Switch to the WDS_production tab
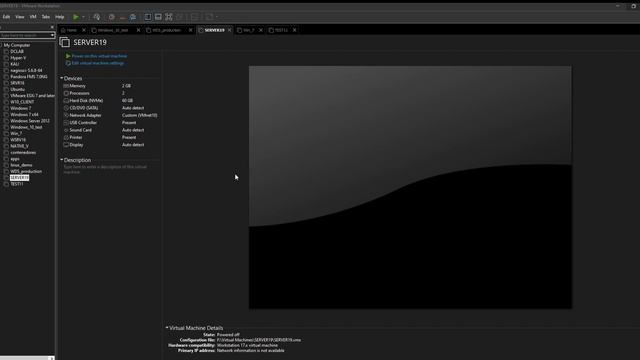 point(165,30)
